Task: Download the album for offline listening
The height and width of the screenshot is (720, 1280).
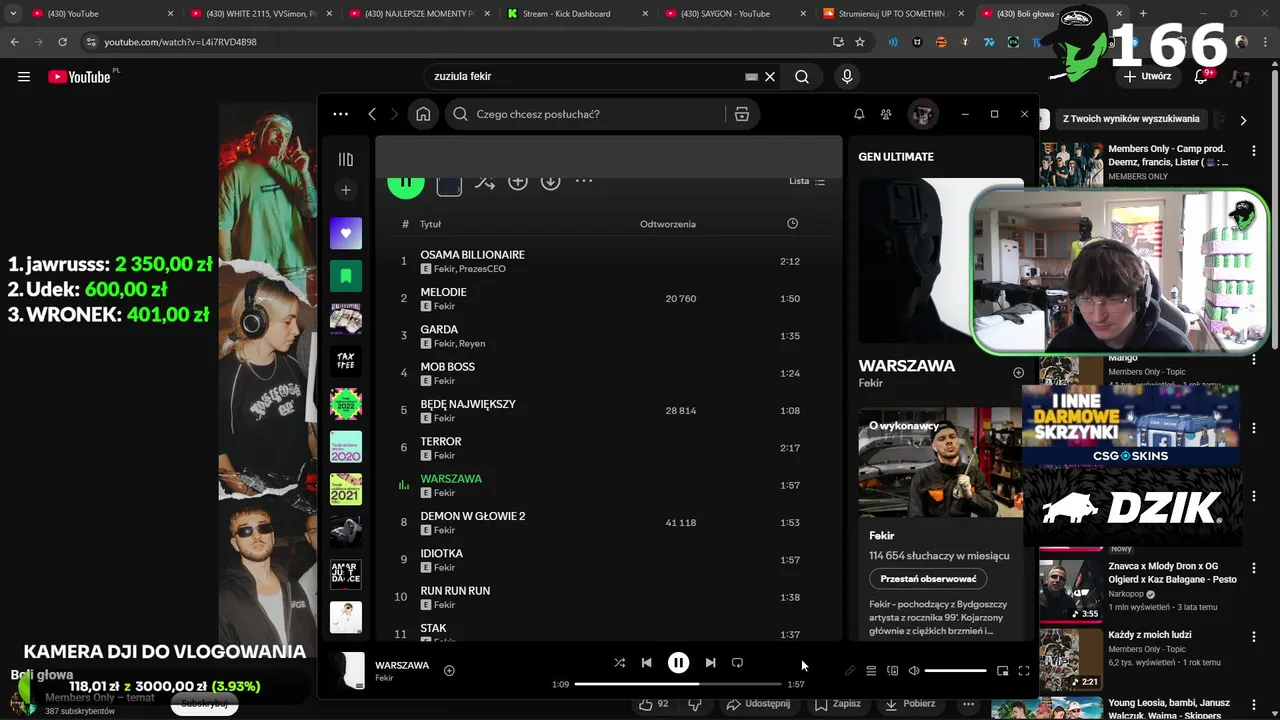Action: pyautogui.click(x=550, y=182)
